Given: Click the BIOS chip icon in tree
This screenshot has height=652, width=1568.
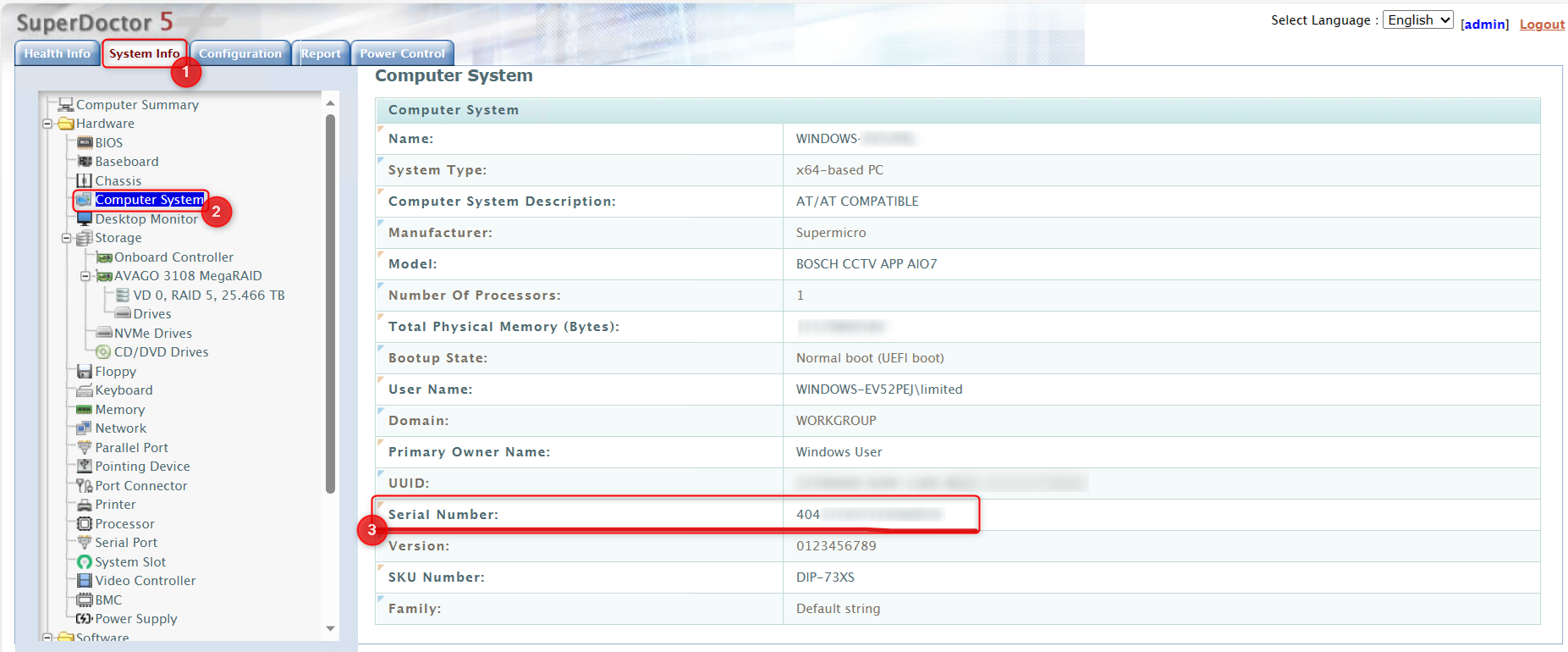Looking at the screenshot, I should tap(85, 143).
